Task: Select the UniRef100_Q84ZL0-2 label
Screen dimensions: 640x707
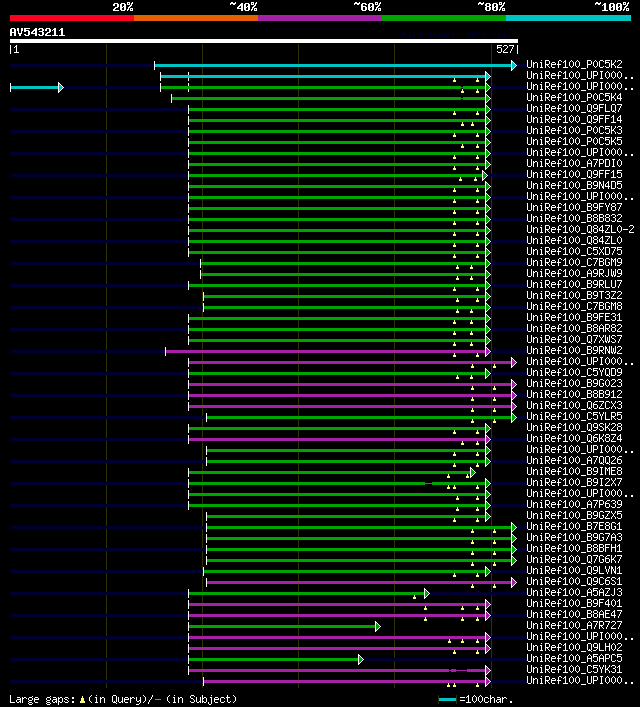Action: [x=580, y=229]
